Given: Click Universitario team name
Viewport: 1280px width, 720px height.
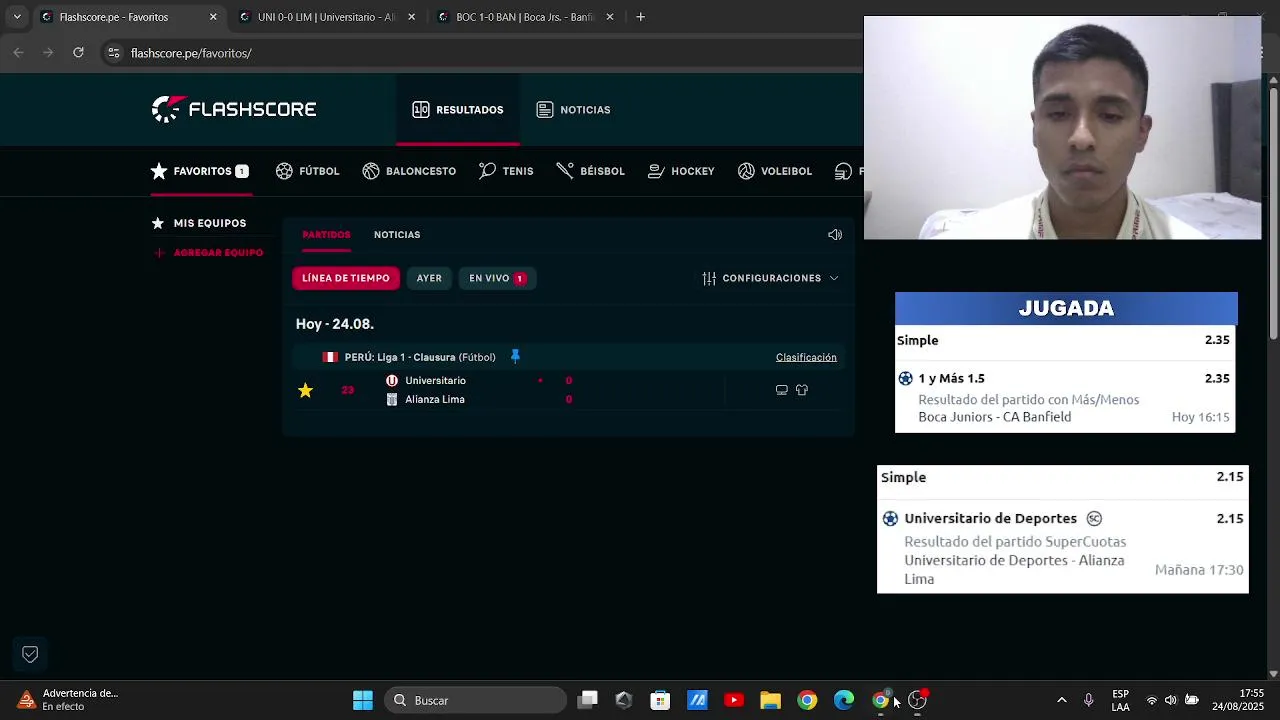Looking at the screenshot, I should 435,380.
